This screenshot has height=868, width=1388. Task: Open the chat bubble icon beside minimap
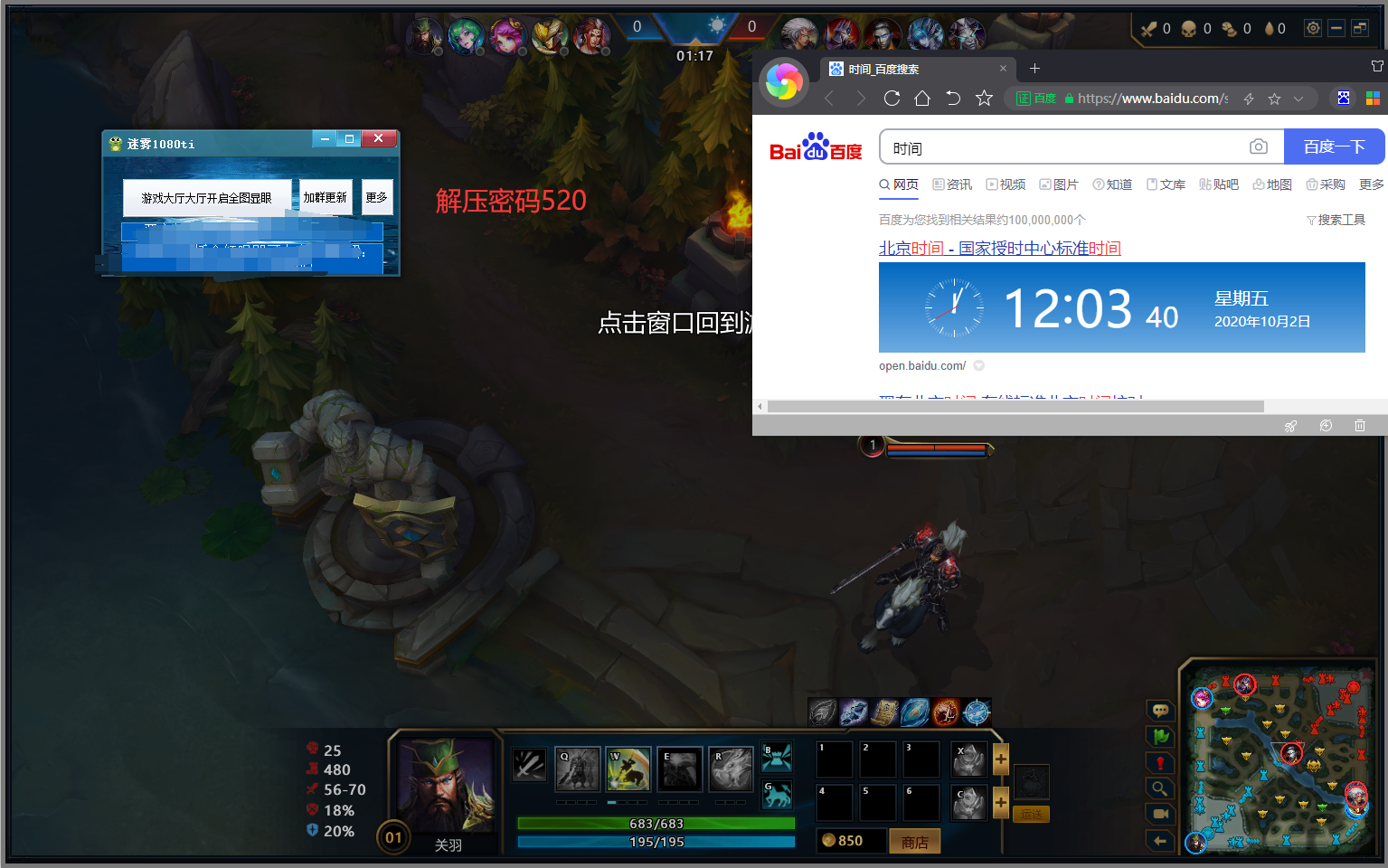point(1160,711)
